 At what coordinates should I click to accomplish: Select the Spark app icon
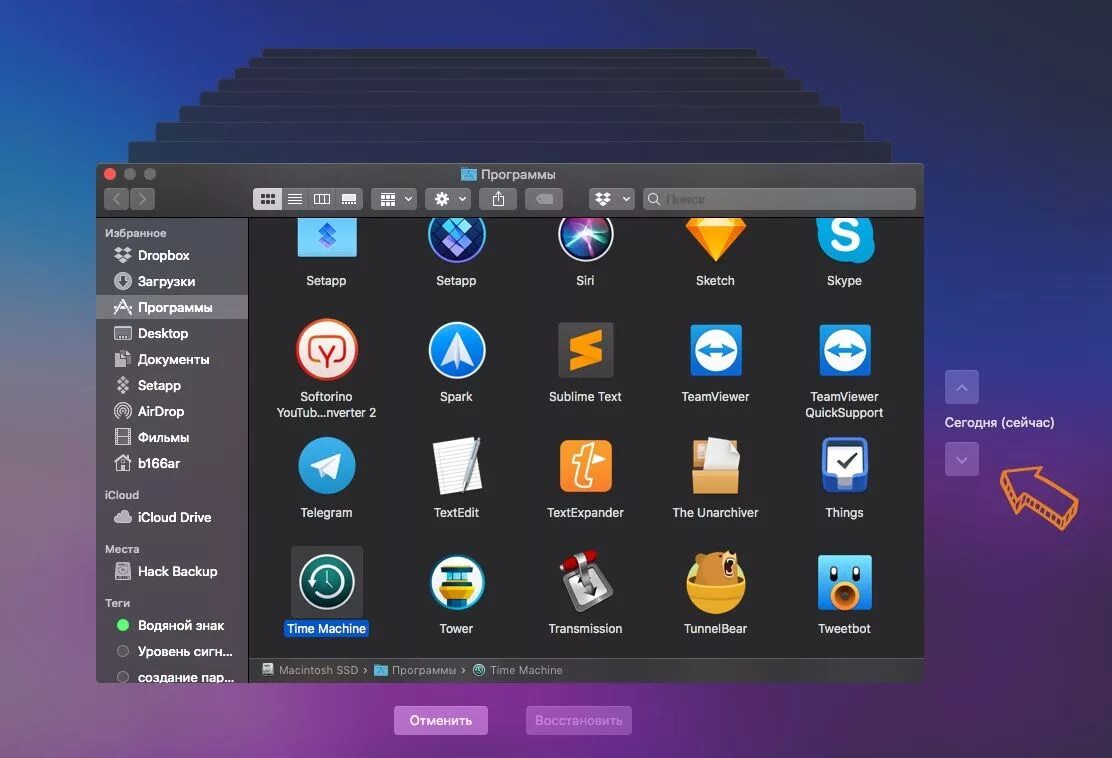click(457, 350)
